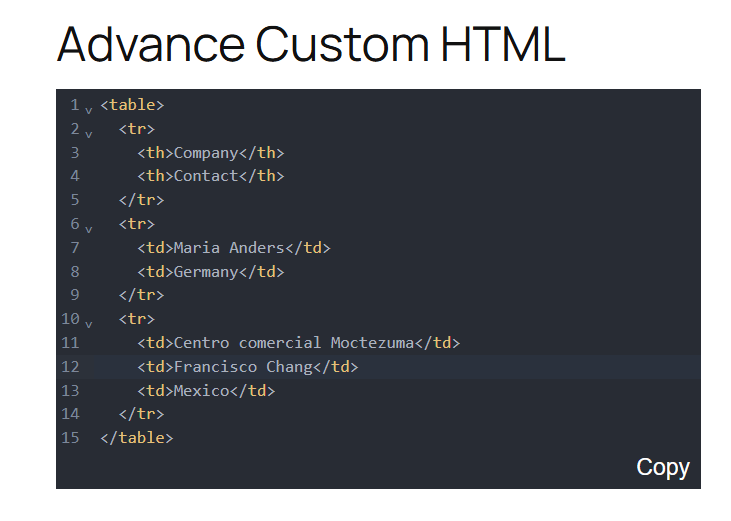Viewport: 731px width, 521px height.
Task: Click the opening table tag on line 1
Action: point(132,105)
